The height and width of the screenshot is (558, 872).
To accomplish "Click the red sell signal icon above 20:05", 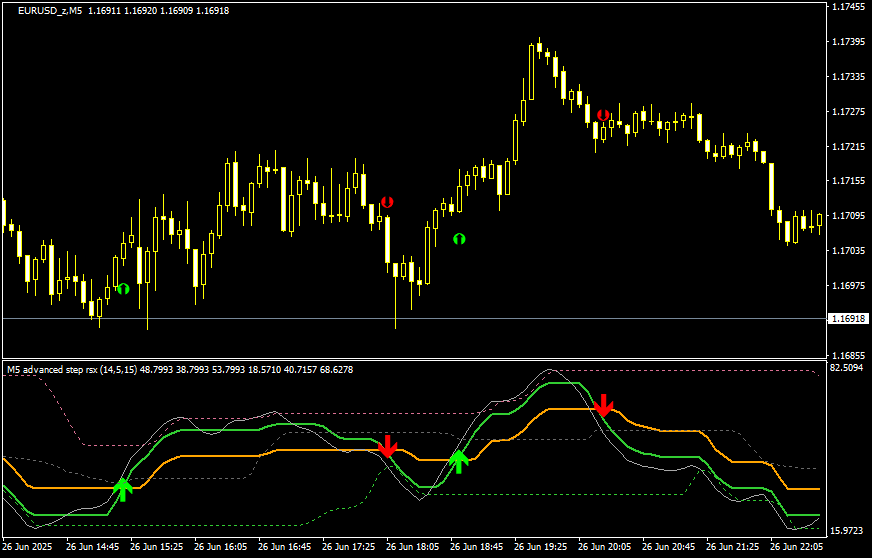I will coord(603,115).
